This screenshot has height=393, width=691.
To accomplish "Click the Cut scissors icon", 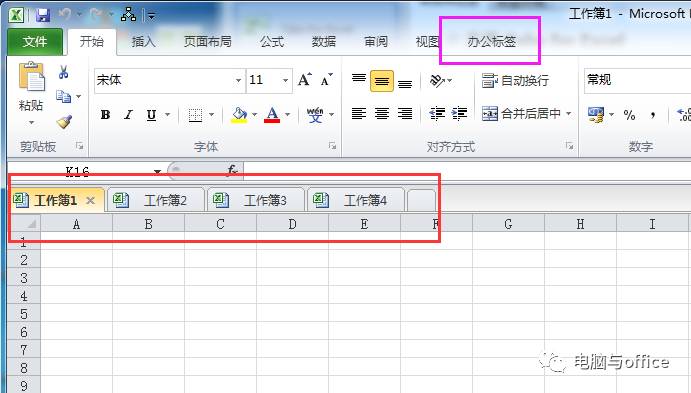I will [64, 72].
